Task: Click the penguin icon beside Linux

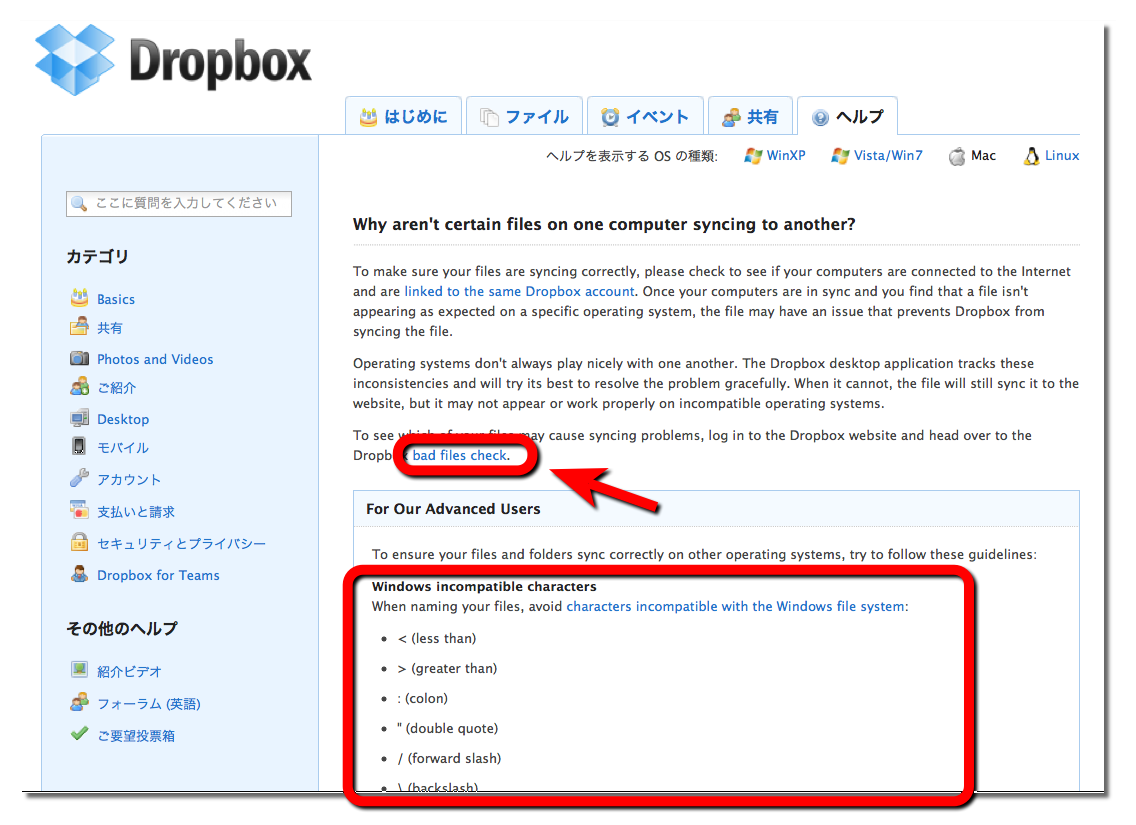Action: (1032, 156)
